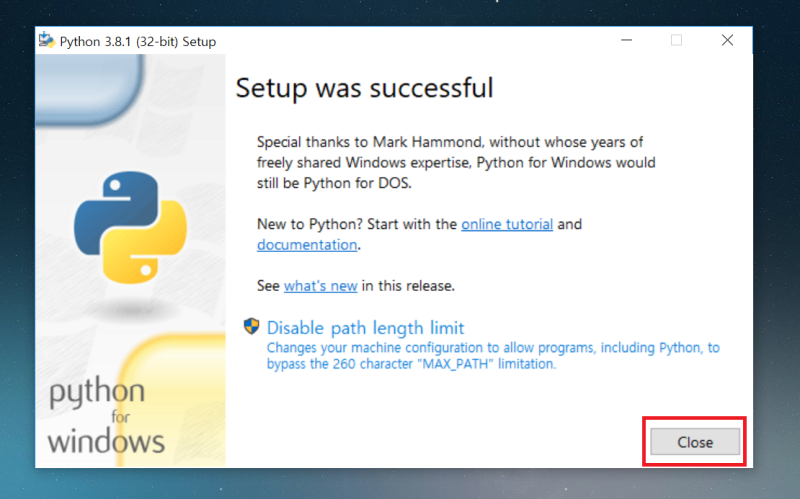Click the Python setup title bar icon
Screen dimensions: 800x499
[46, 40]
